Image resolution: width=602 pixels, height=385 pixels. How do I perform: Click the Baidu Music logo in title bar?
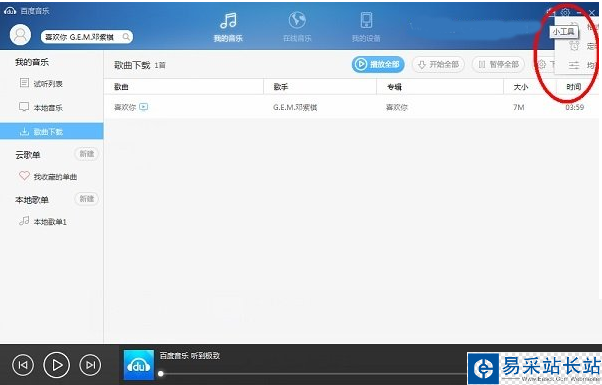pyautogui.click(x=10, y=11)
